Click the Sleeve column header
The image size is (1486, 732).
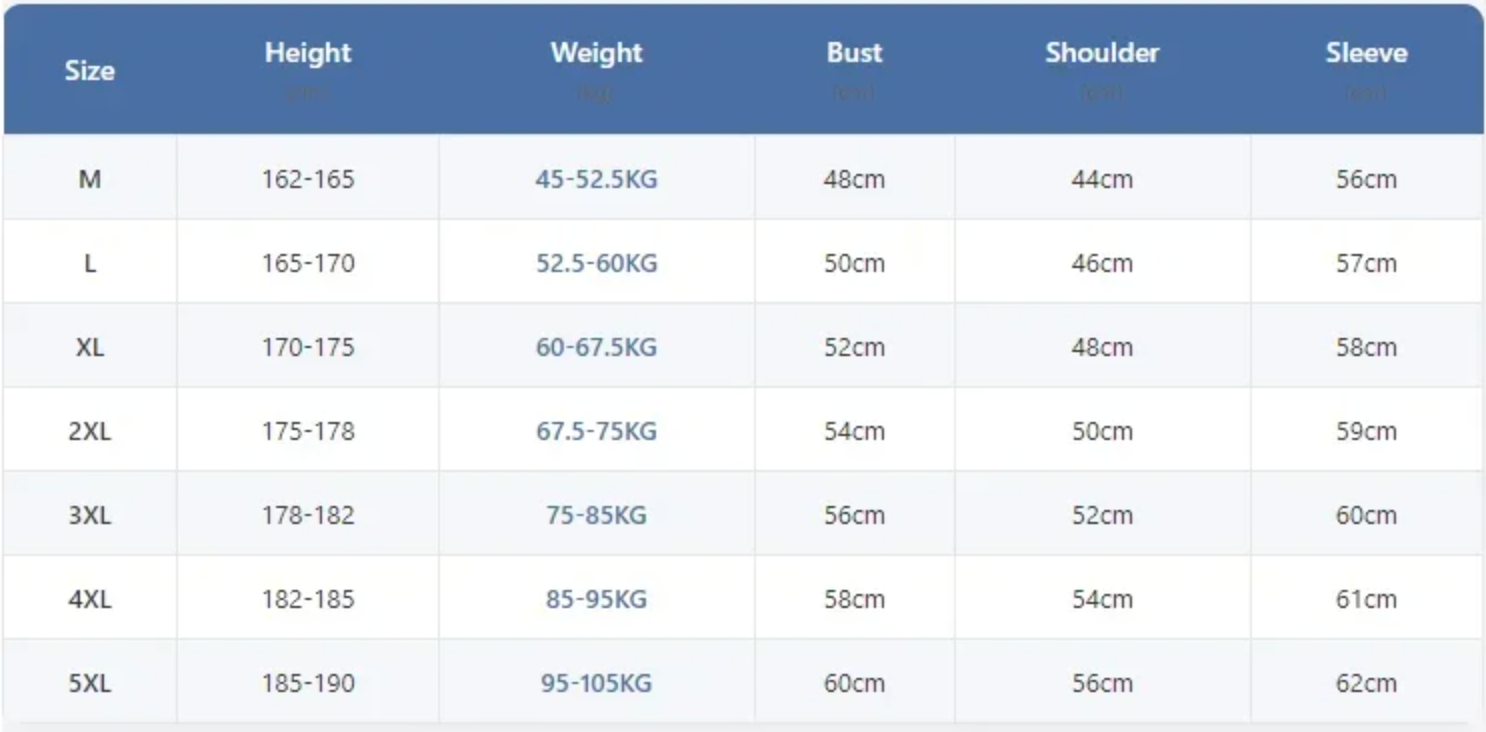pyautogui.click(x=1366, y=53)
